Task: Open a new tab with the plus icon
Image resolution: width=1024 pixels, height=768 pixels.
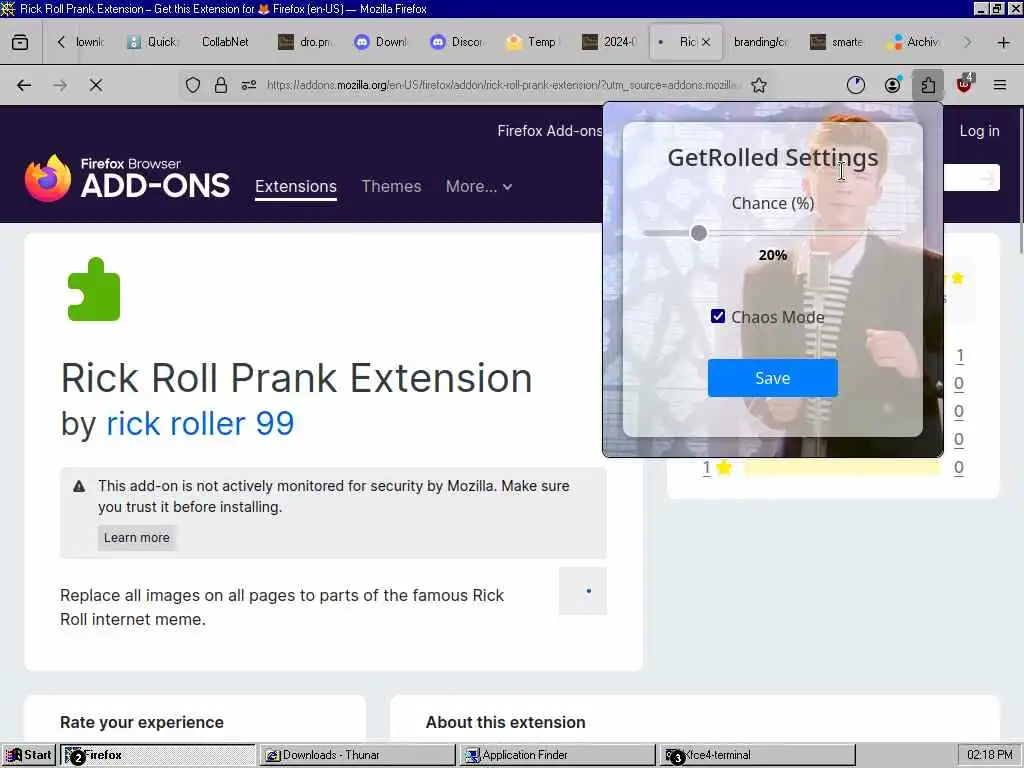Action: [x=1004, y=42]
